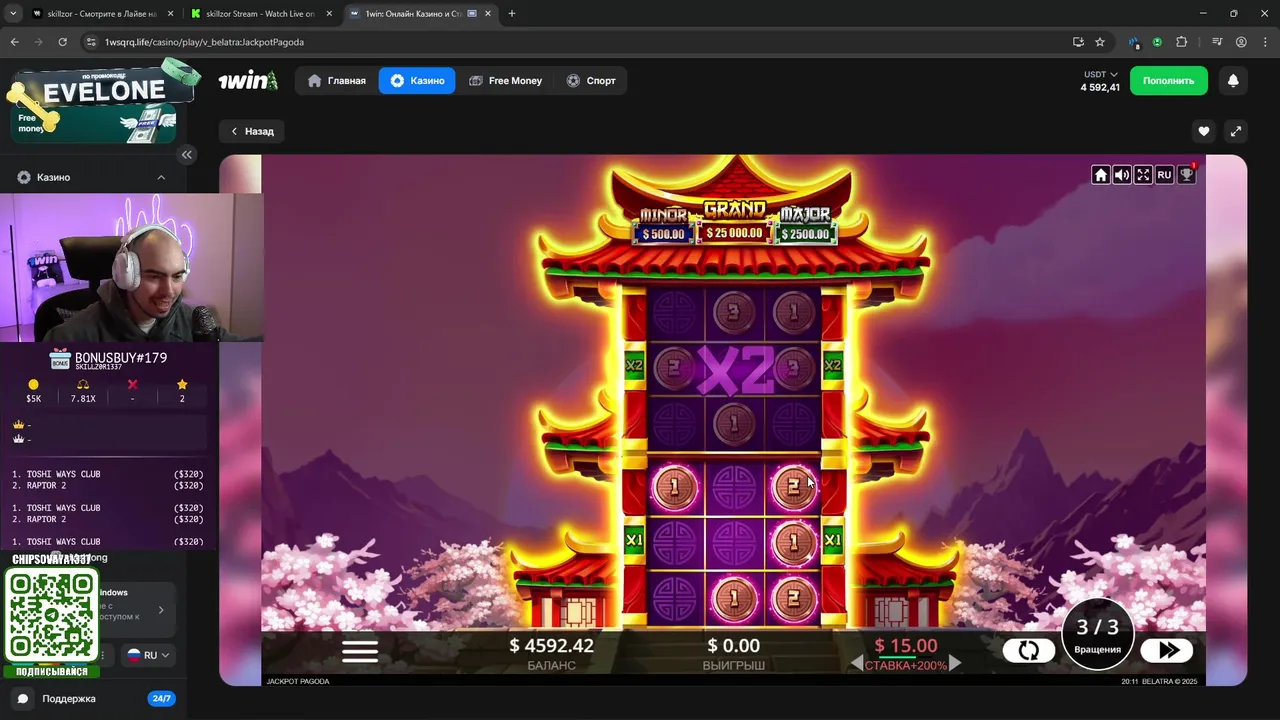Click the GRAND $25 000.00 jackpot
1280x720 pixels.
[x=735, y=221]
